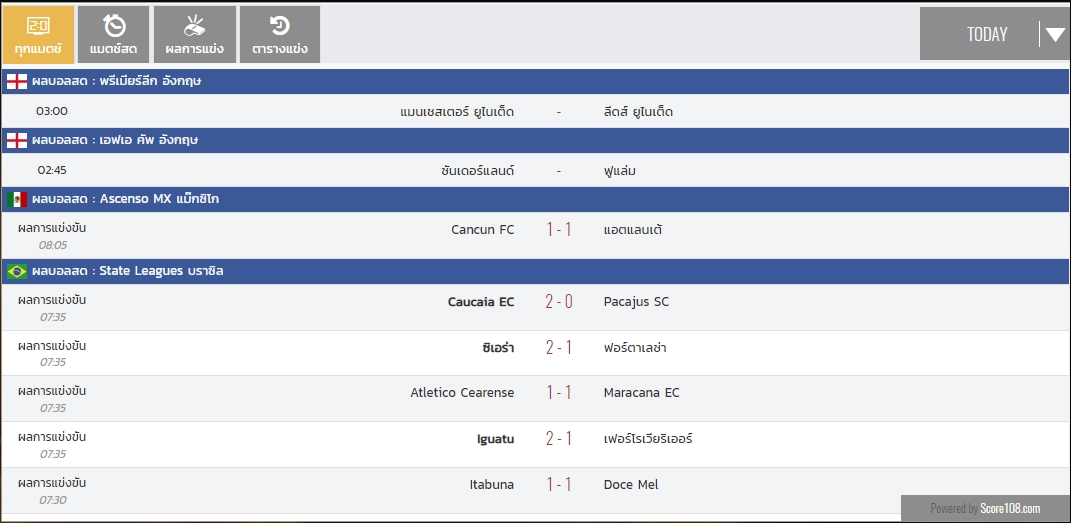Expand the TODAY date dropdown arrow
This screenshot has height=523, width=1071.
[1055, 34]
